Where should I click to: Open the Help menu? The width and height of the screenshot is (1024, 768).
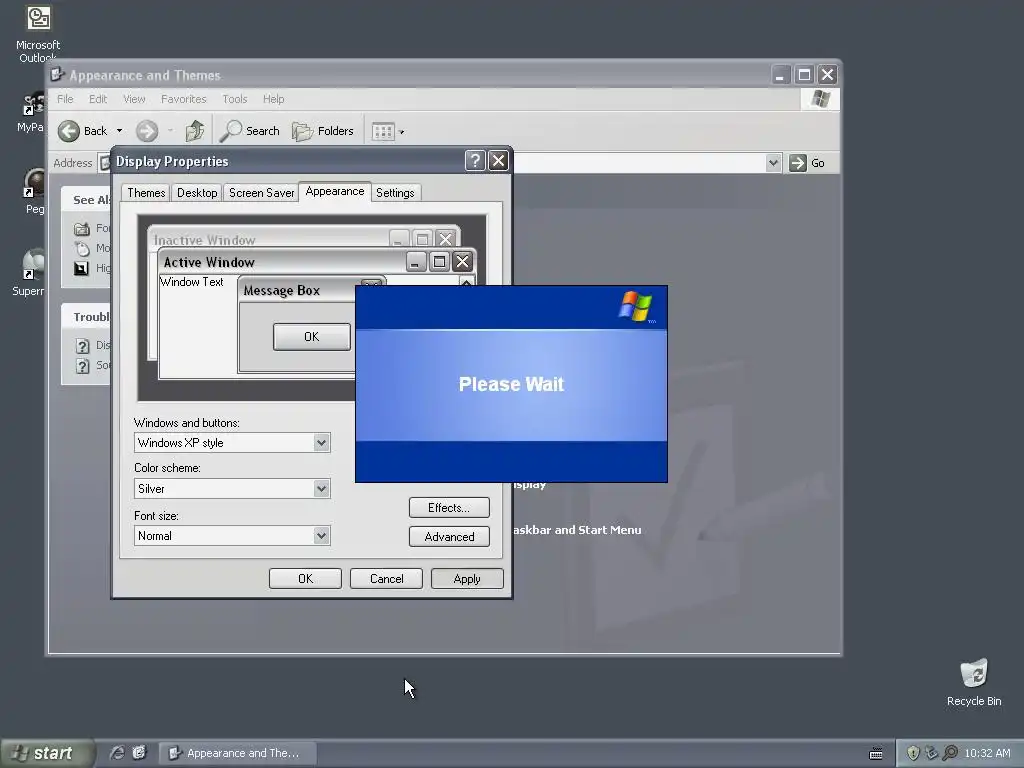coord(274,99)
